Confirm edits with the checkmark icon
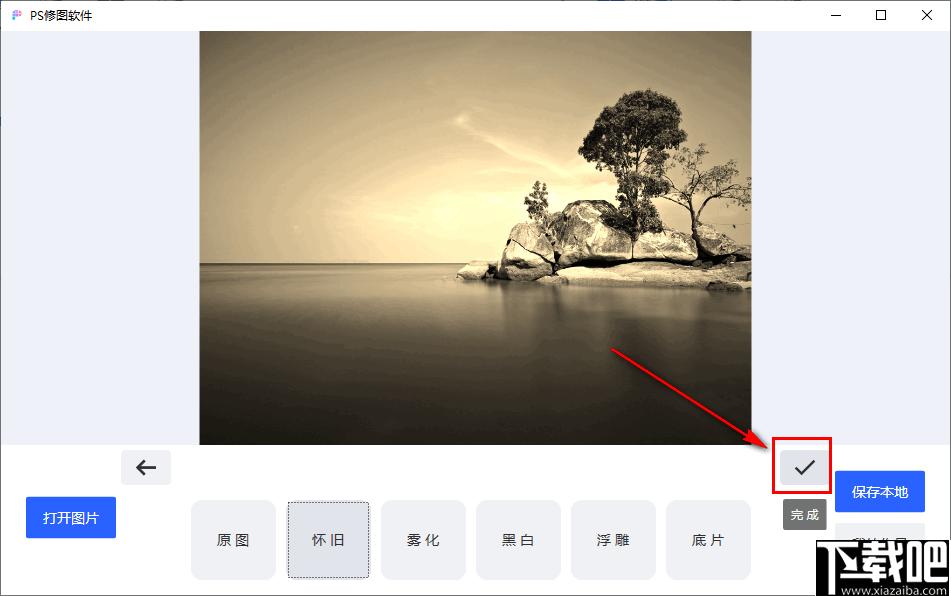The width and height of the screenshot is (951, 596). 804,467
